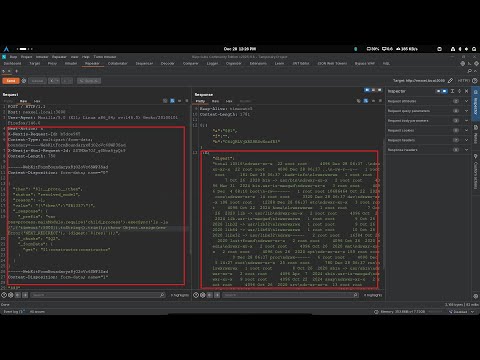Viewport: 480px width, 360px height.
Task: Add a new Repeater tab with plus
Action: click(16, 71)
